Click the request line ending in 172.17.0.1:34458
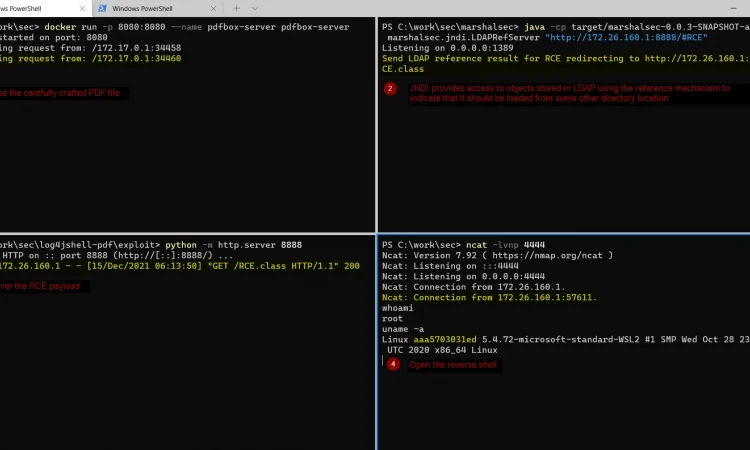The height and width of the screenshot is (450, 750). tap(90, 48)
